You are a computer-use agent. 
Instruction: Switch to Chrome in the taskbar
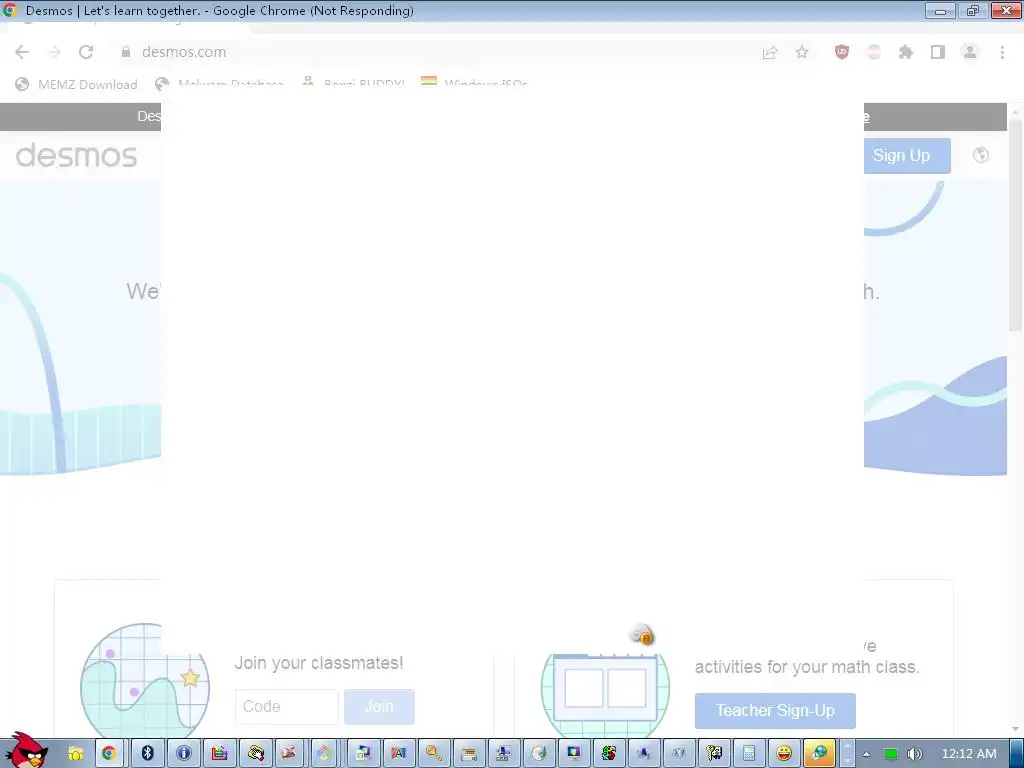(109, 754)
